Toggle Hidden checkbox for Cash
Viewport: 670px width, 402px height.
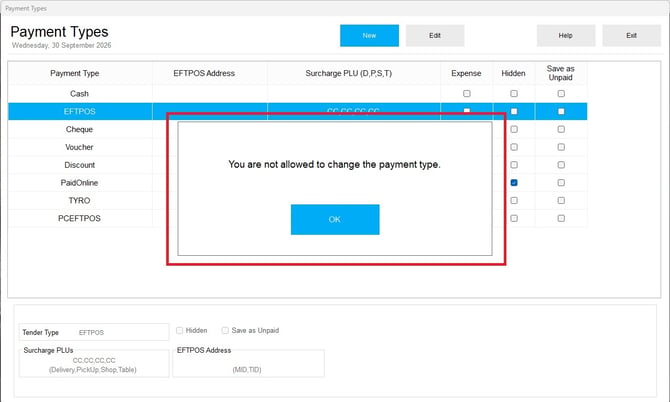point(514,94)
